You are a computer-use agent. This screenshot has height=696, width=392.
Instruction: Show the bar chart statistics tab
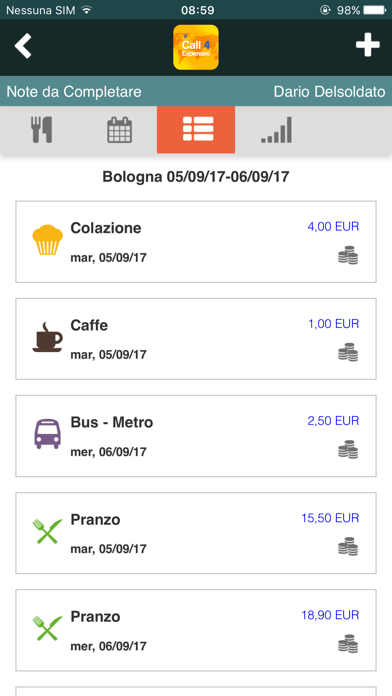(x=276, y=130)
